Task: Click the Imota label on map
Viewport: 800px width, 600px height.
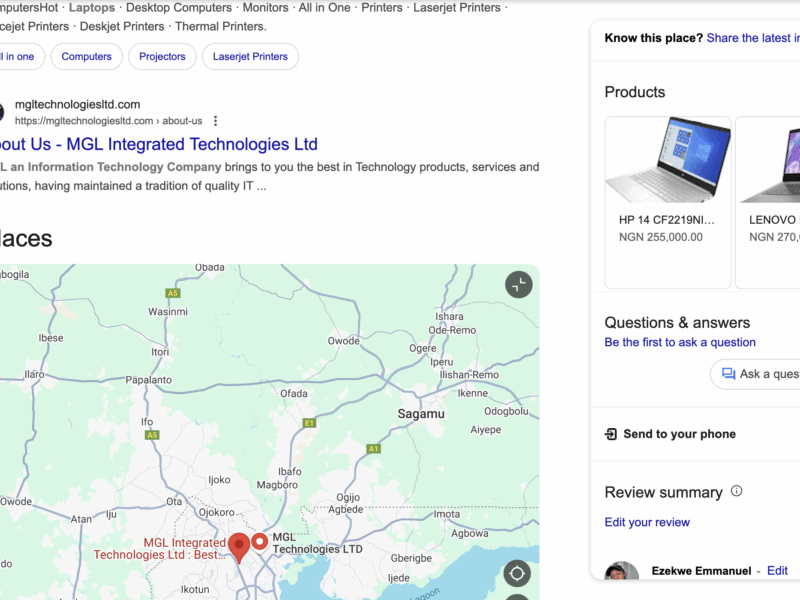Action: coord(447,514)
